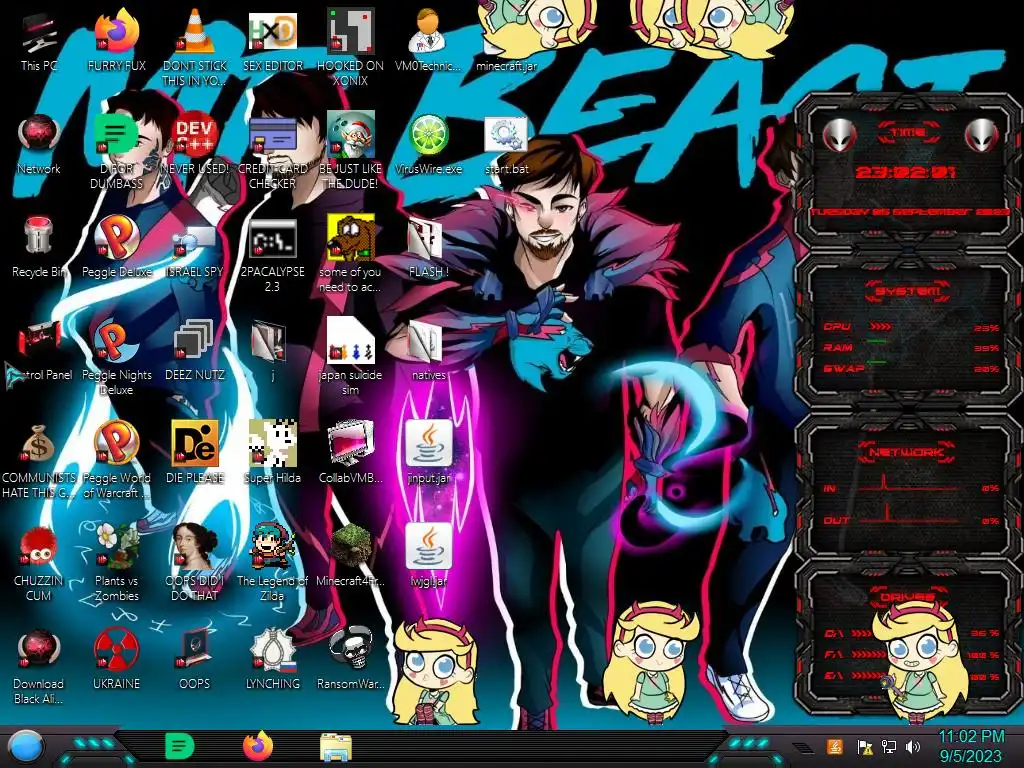Launch Firefox from the taskbar

tap(258, 746)
